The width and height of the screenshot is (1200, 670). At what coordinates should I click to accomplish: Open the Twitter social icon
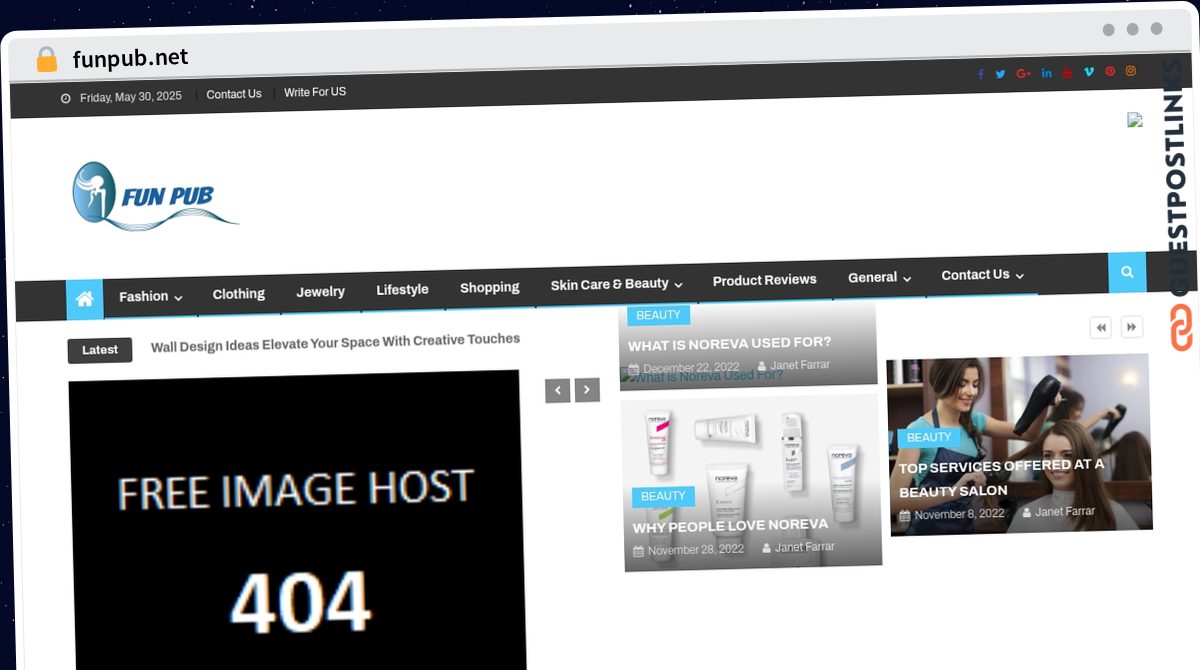pos(1001,72)
